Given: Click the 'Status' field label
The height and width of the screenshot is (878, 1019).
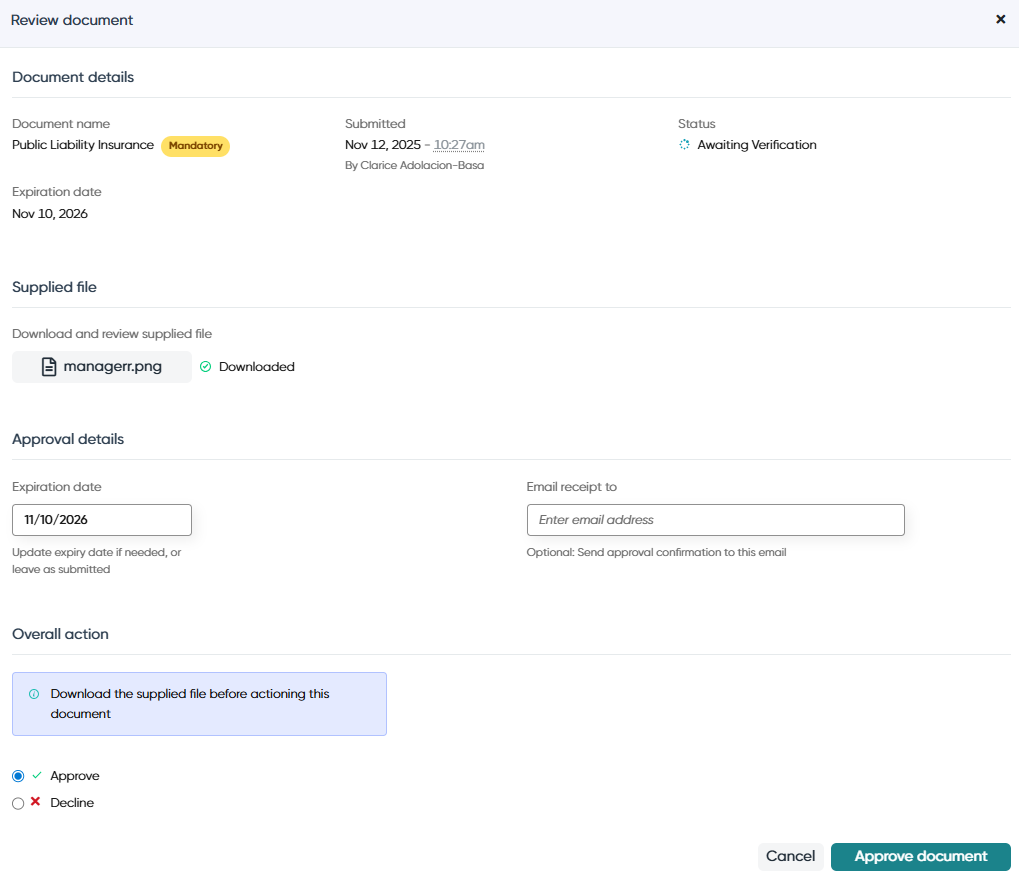Looking at the screenshot, I should (x=697, y=123).
